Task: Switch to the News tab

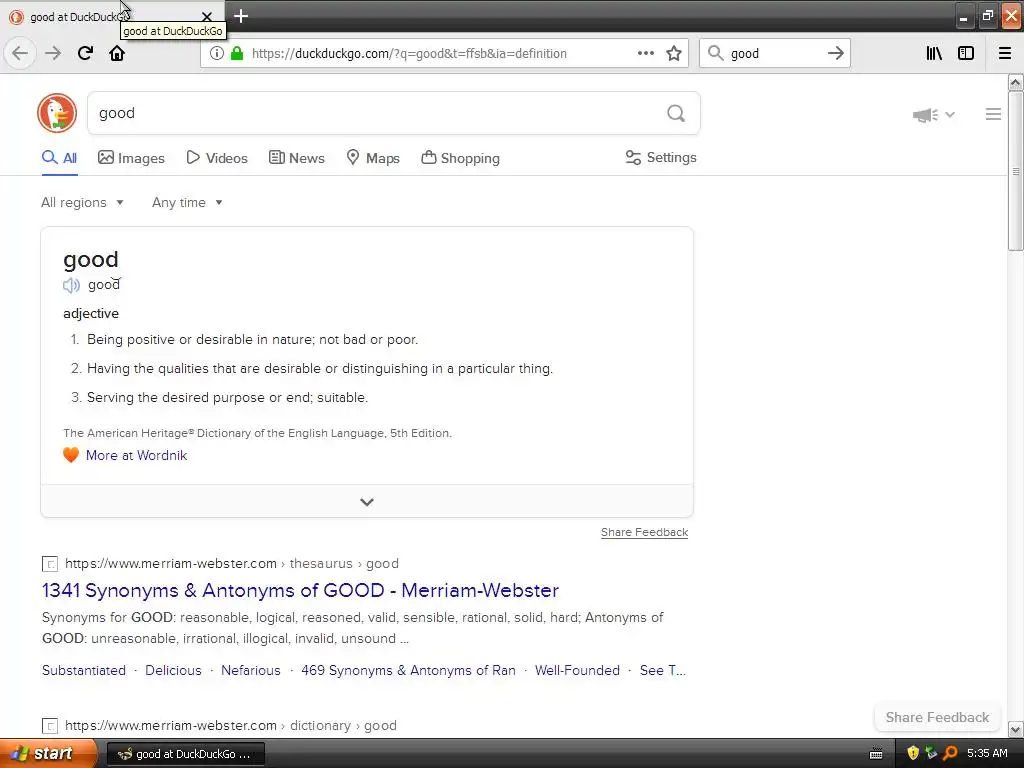Action: pyautogui.click(x=296, y=158)
